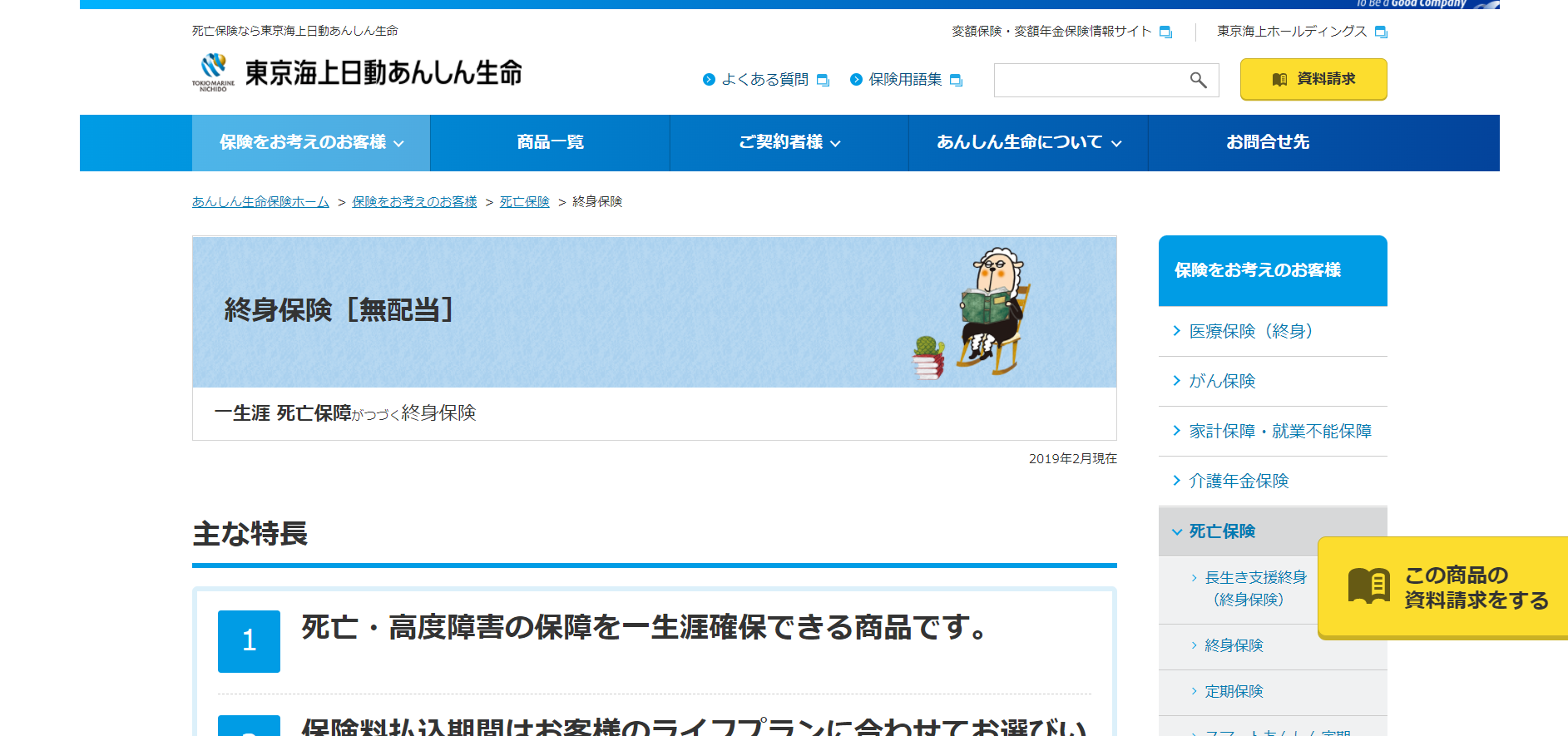Click the arrow icon before 保険用語集
Screen dimensions: 1568x736
(x=856, y=80)
